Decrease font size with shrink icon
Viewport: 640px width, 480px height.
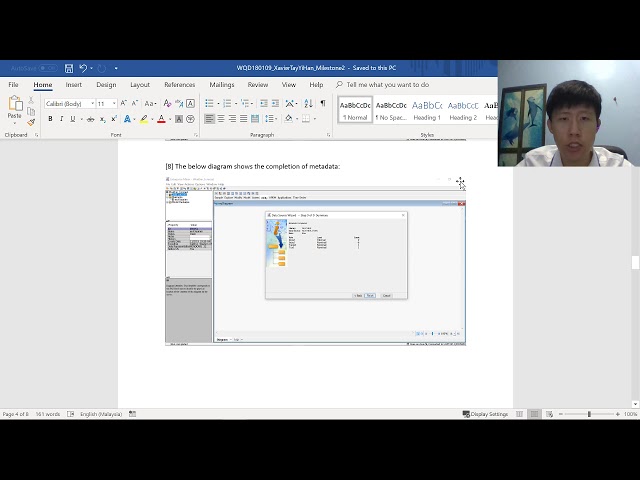(135, 103)
